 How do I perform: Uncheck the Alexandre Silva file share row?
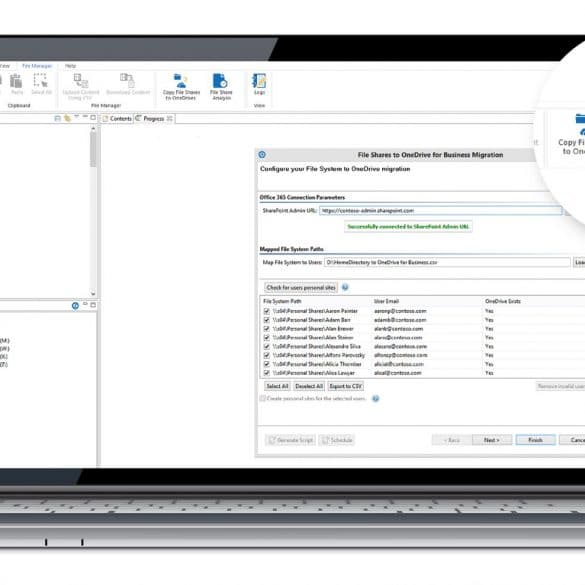(266, 346)
